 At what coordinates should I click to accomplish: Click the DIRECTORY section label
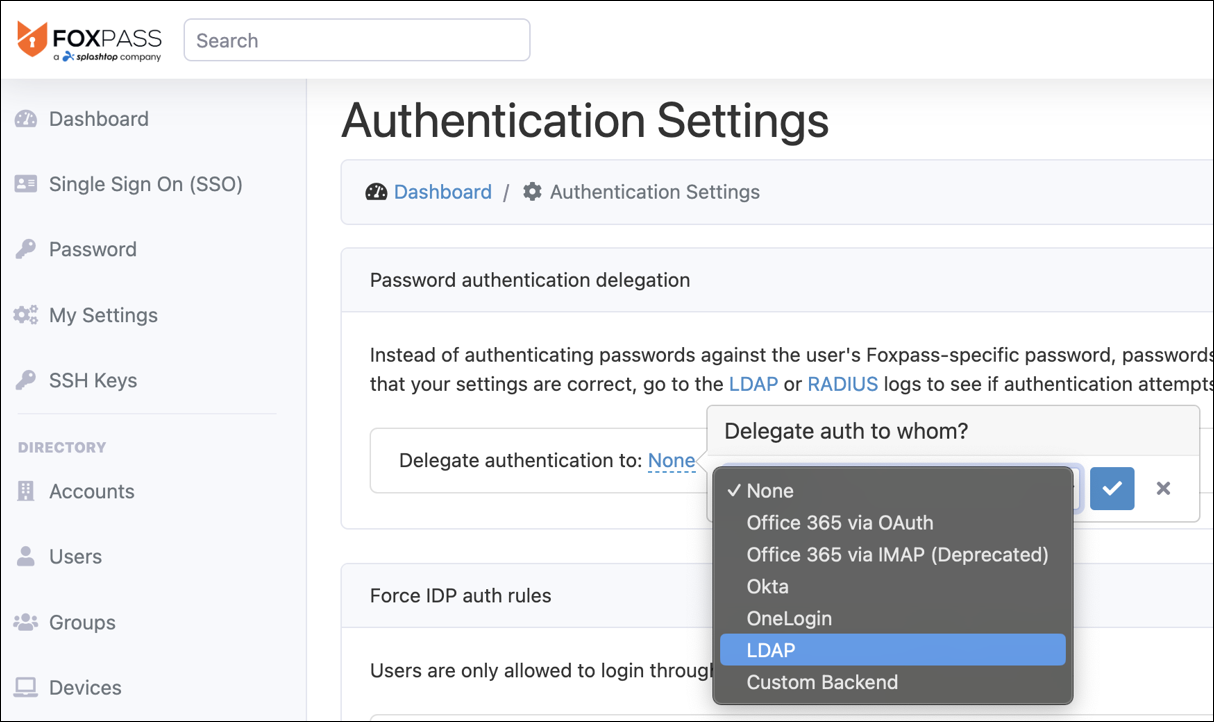(62, 448)
